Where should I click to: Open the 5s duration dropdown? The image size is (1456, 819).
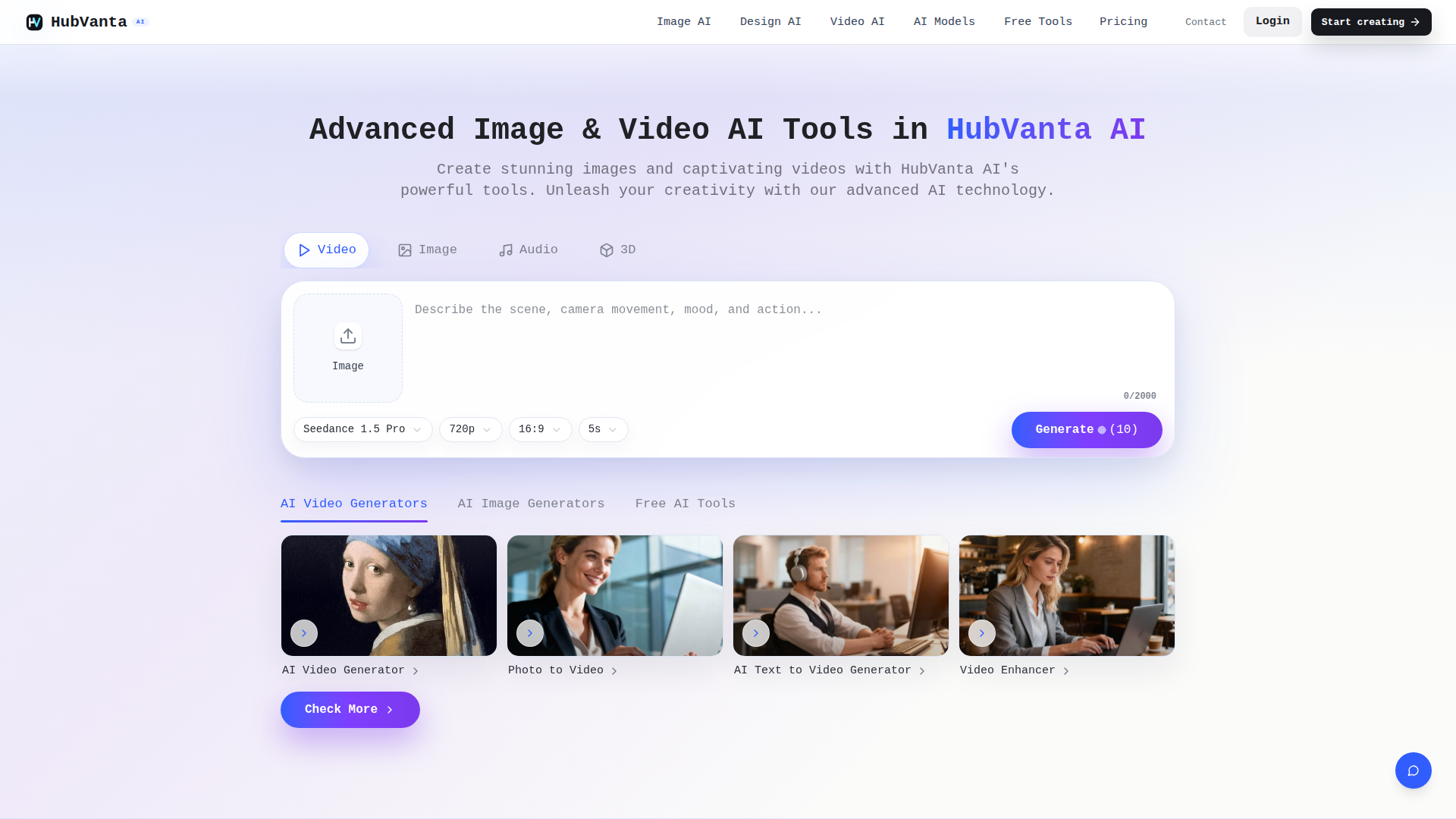[x=604, y=429]
